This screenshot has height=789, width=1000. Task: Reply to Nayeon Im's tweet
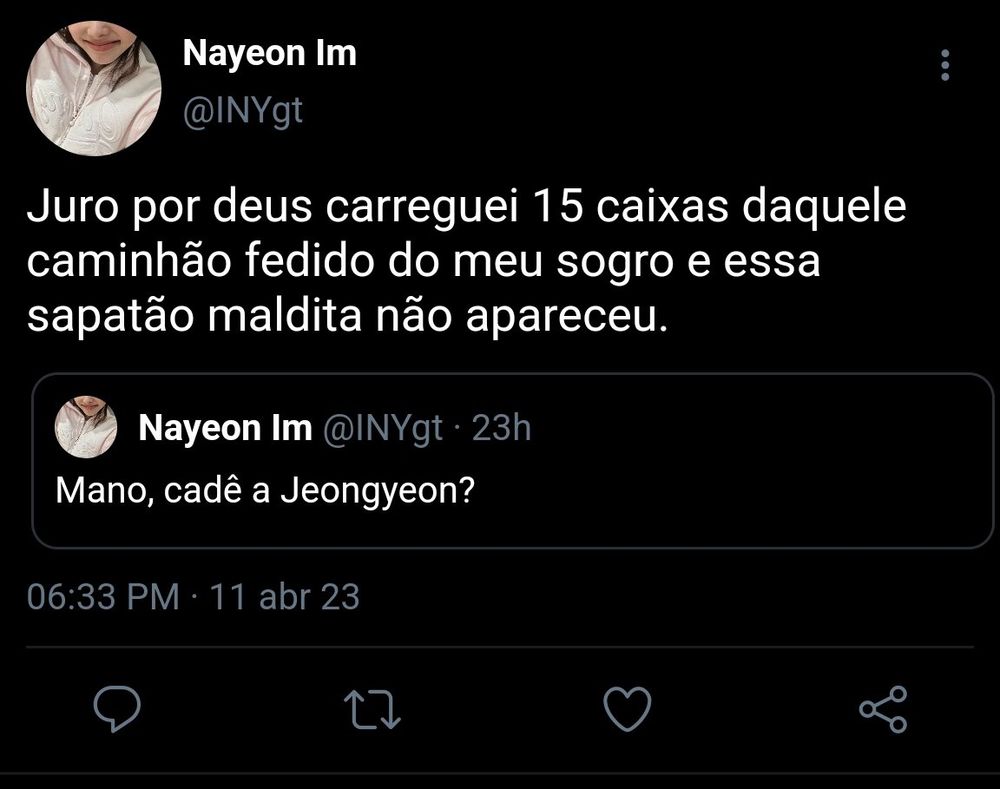[117, 708]
